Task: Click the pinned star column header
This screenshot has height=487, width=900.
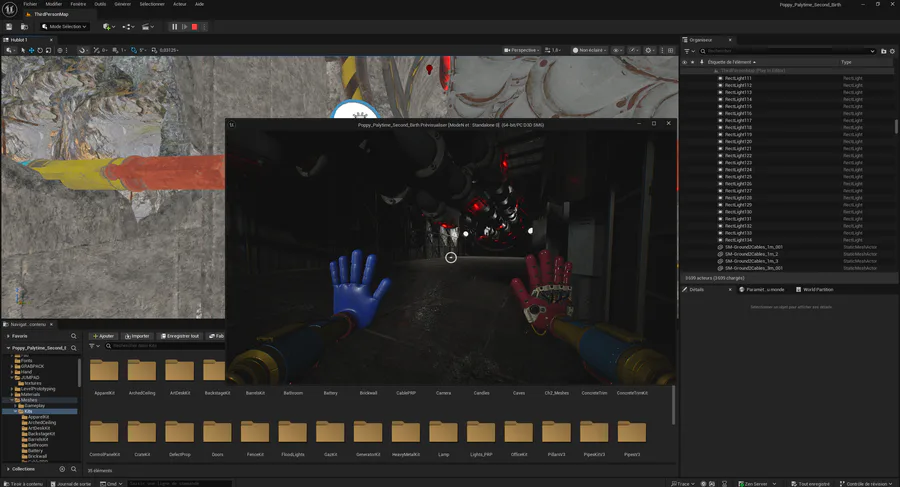Action: click(x=693, y=62)
